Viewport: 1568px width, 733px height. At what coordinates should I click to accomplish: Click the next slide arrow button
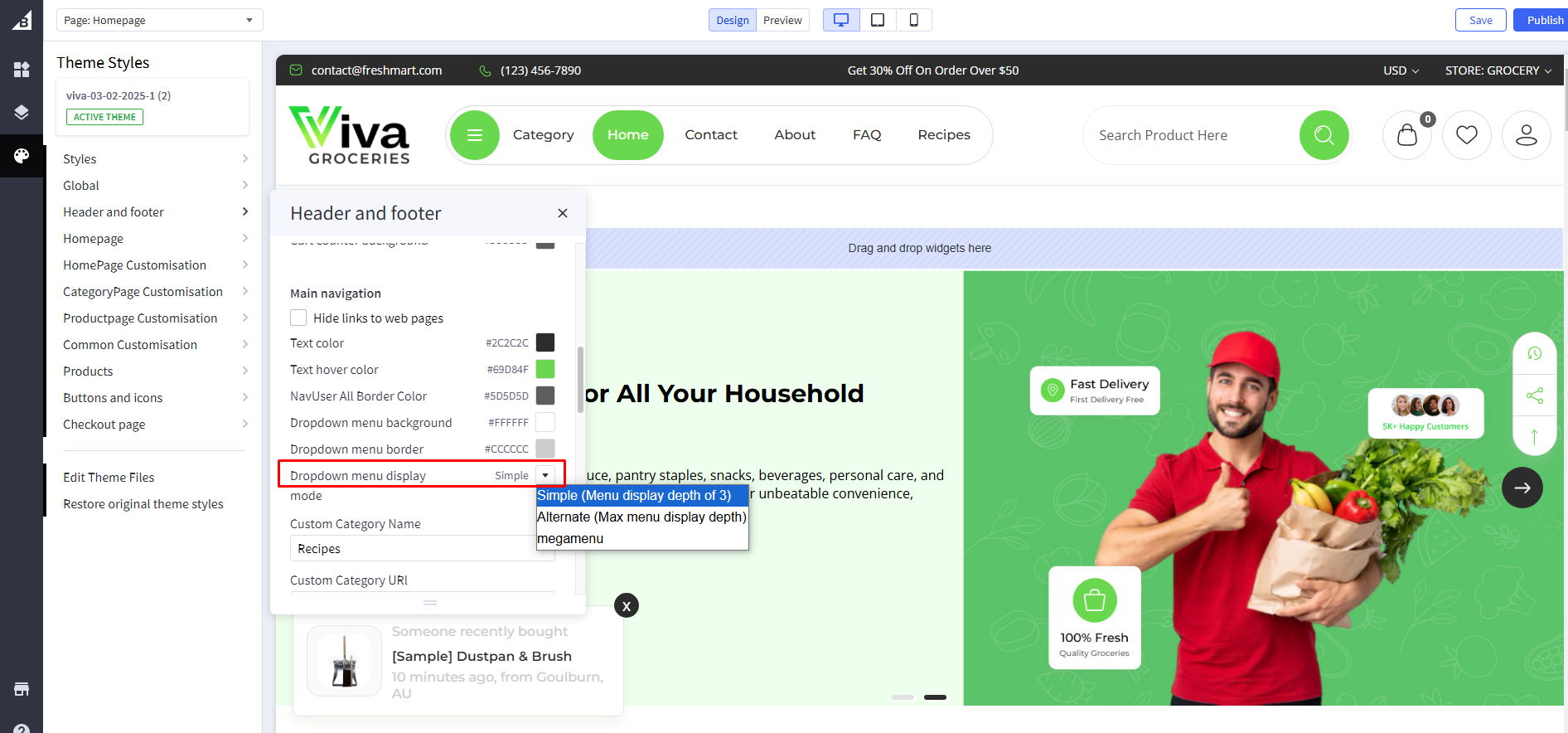click(x=1522, y=488)
